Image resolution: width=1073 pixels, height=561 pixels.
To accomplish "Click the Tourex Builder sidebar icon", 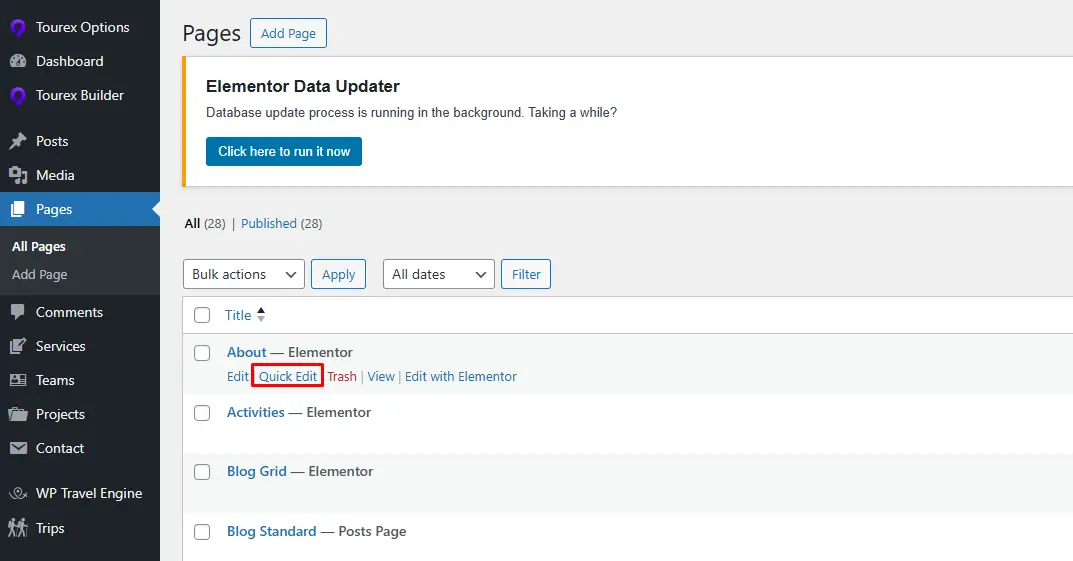I will [x=18, y=95].
